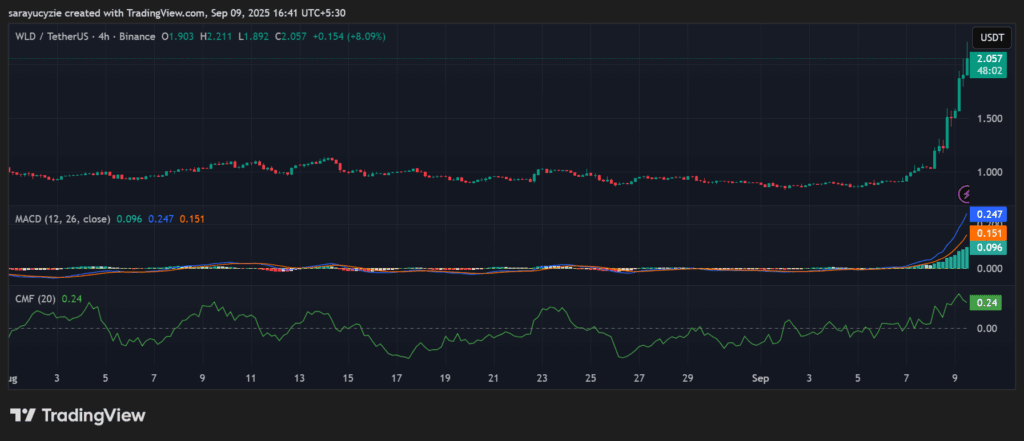Click the 23 date marker on time axis

pyautogui.click(x=542, y=378)
